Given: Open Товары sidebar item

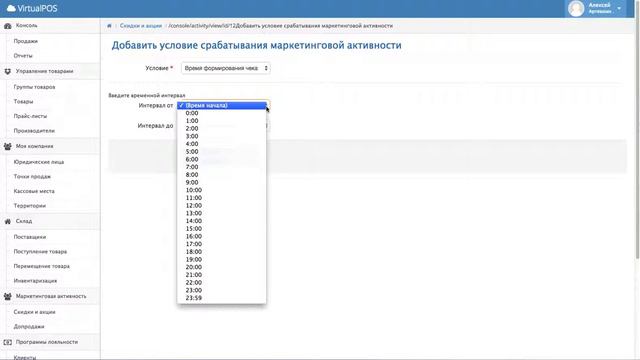Looking at the screenshot, I should pos(23,102).
